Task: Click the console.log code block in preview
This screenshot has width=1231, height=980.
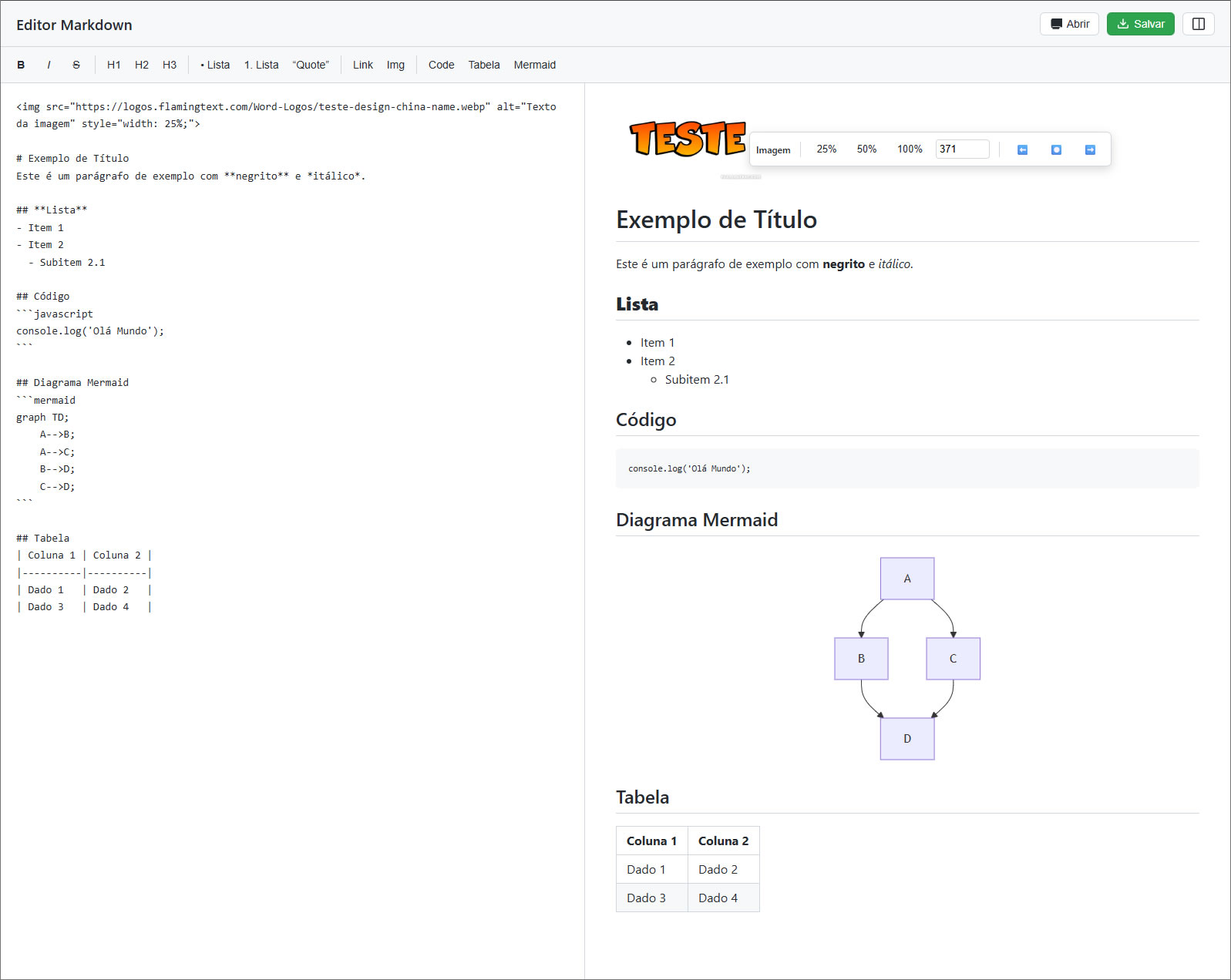Action: pos(907,468)
